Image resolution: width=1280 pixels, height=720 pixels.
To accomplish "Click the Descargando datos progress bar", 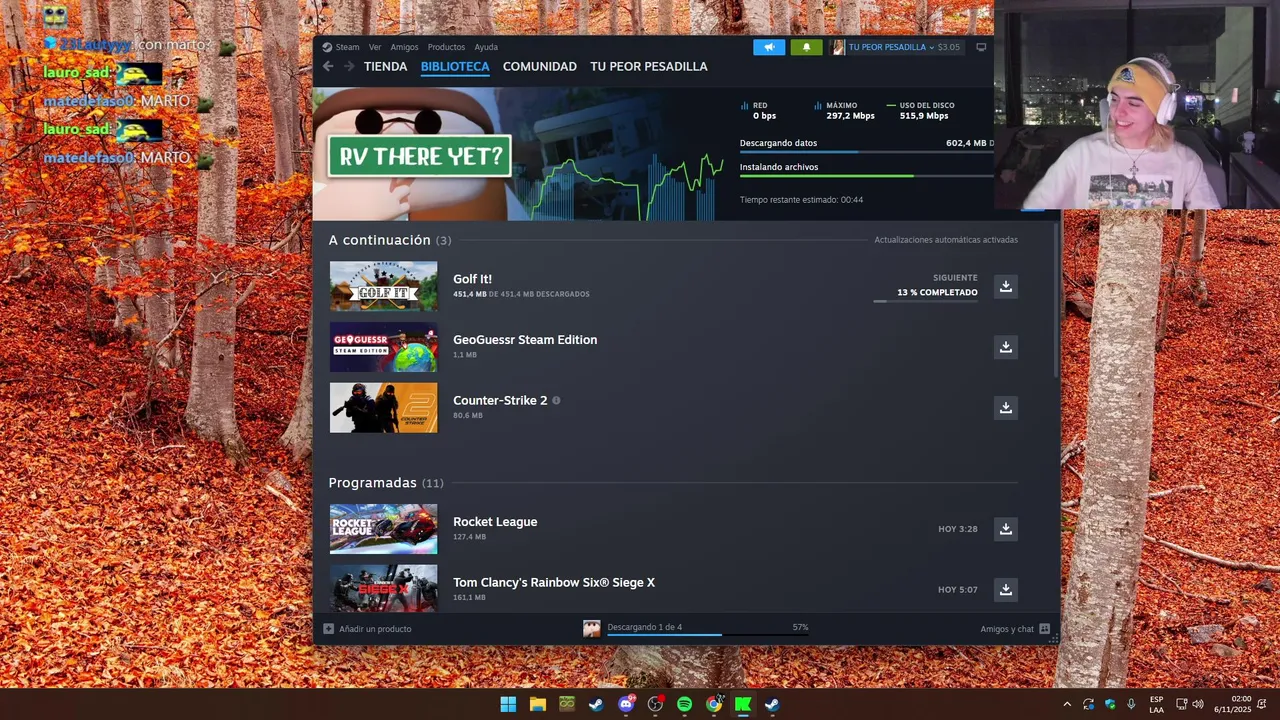I will [866, 152].
